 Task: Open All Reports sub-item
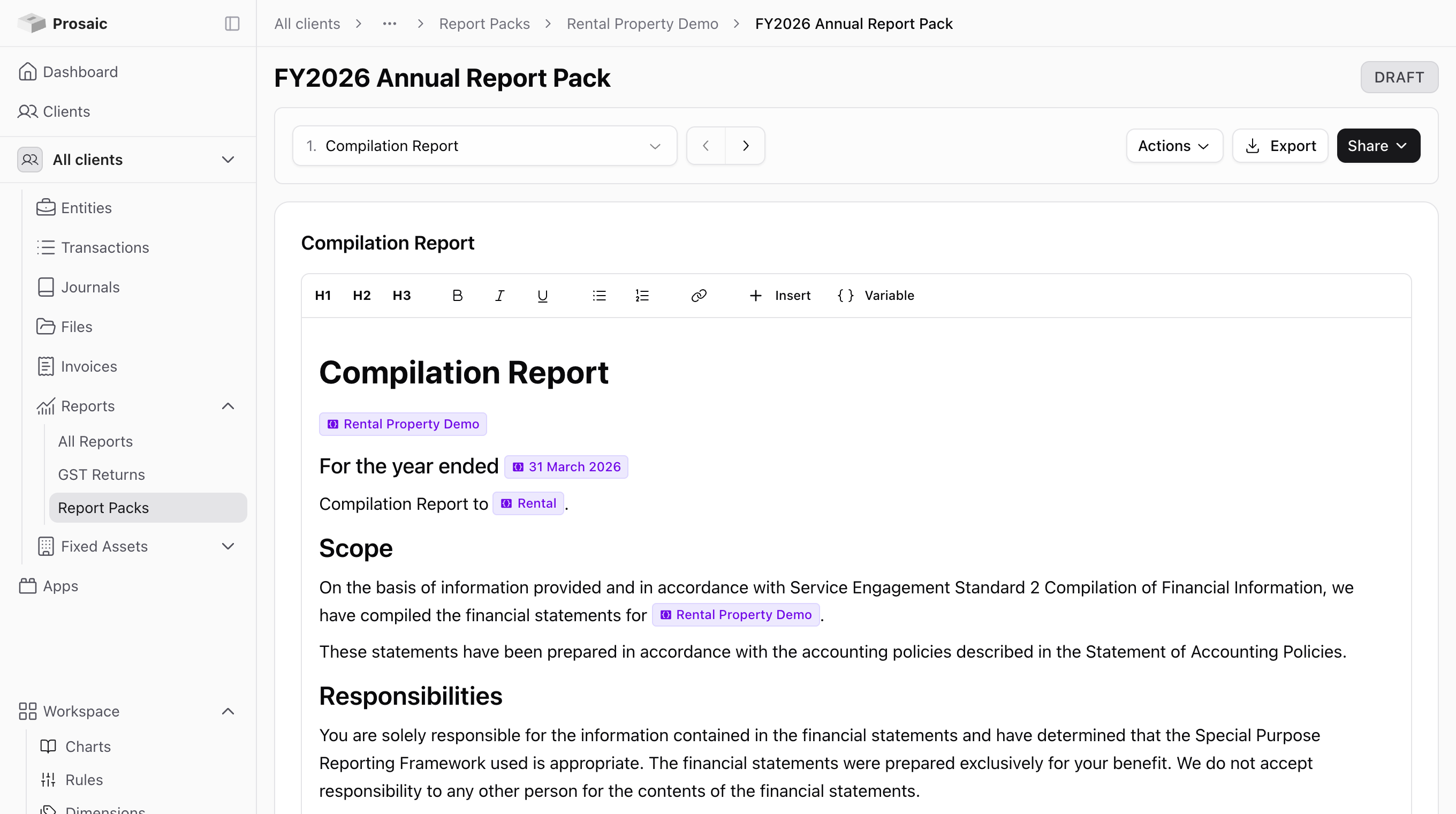[95, 441]
